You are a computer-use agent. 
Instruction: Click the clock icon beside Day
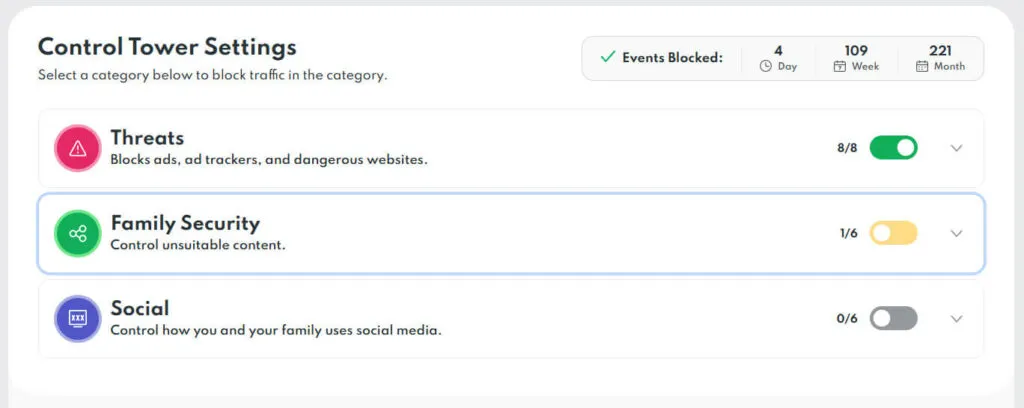pyautogui.click(x=766, y=67)
